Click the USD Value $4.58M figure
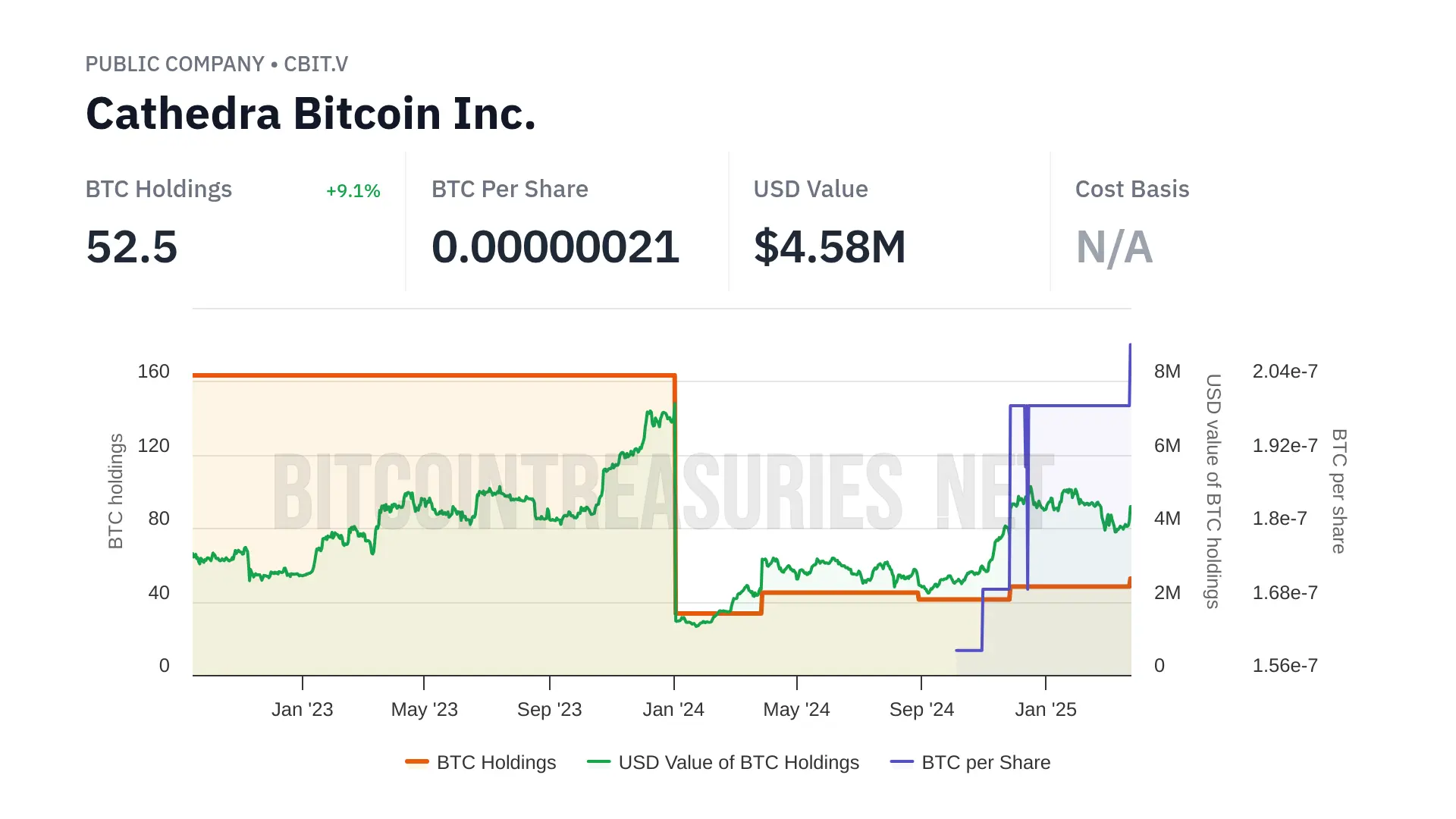This screenshot has height=819, width=1456. pos(830,247)
